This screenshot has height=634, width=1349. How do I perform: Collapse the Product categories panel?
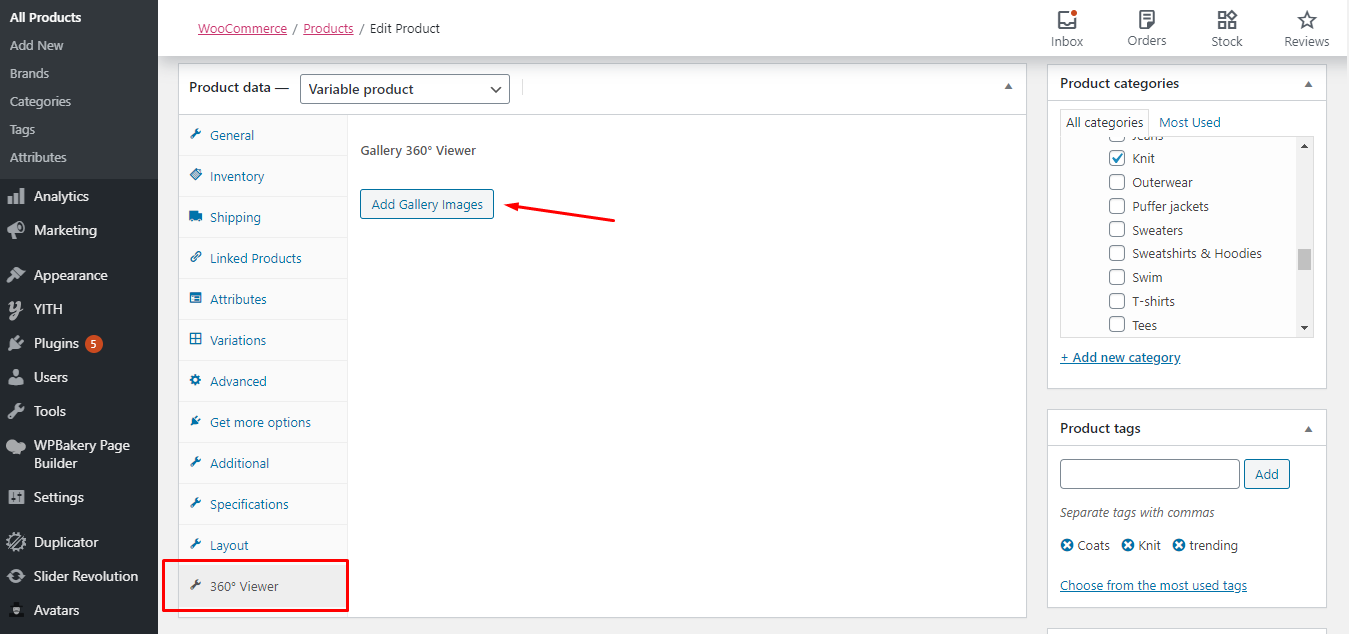click(x=1308, y=84)
